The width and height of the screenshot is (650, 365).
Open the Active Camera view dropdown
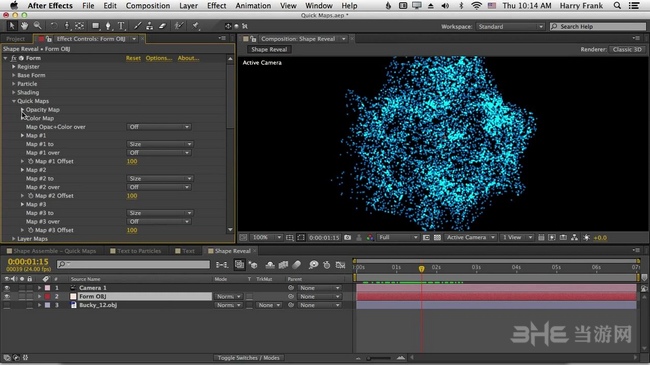[x=471, y=238]
